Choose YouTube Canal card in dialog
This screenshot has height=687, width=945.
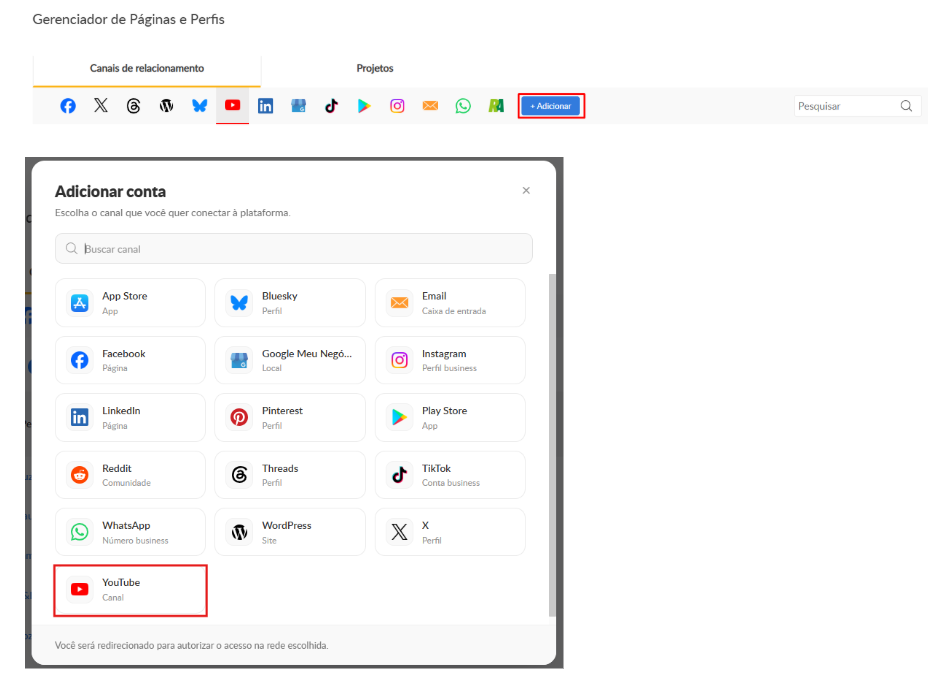click(x=130, y=590)
